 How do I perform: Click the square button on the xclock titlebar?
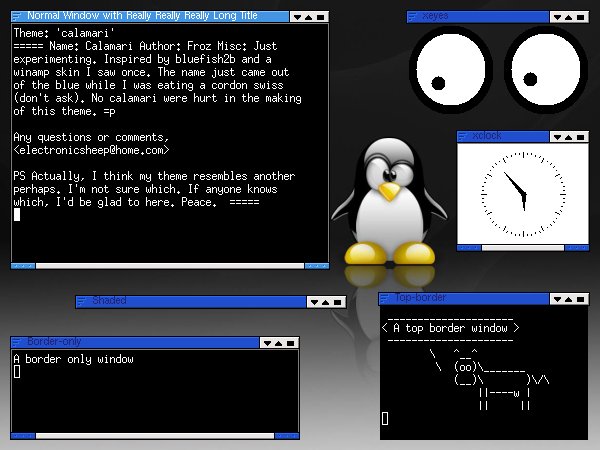(x=580, y=137)
